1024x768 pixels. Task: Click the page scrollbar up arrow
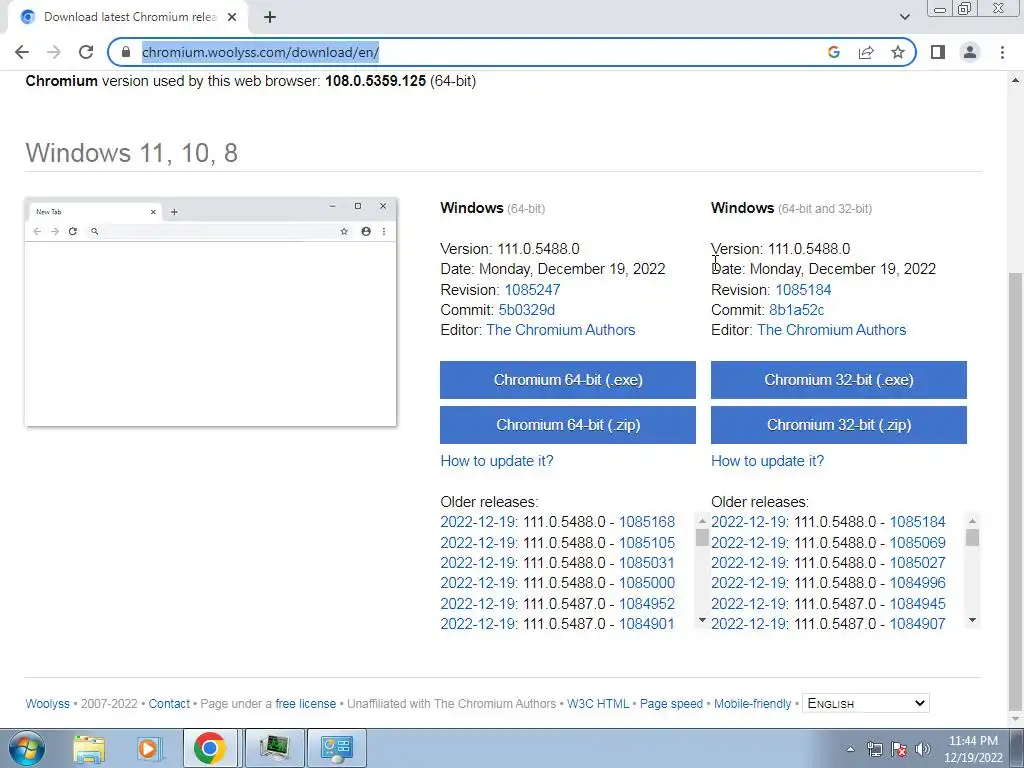[x=1015, y=80]
